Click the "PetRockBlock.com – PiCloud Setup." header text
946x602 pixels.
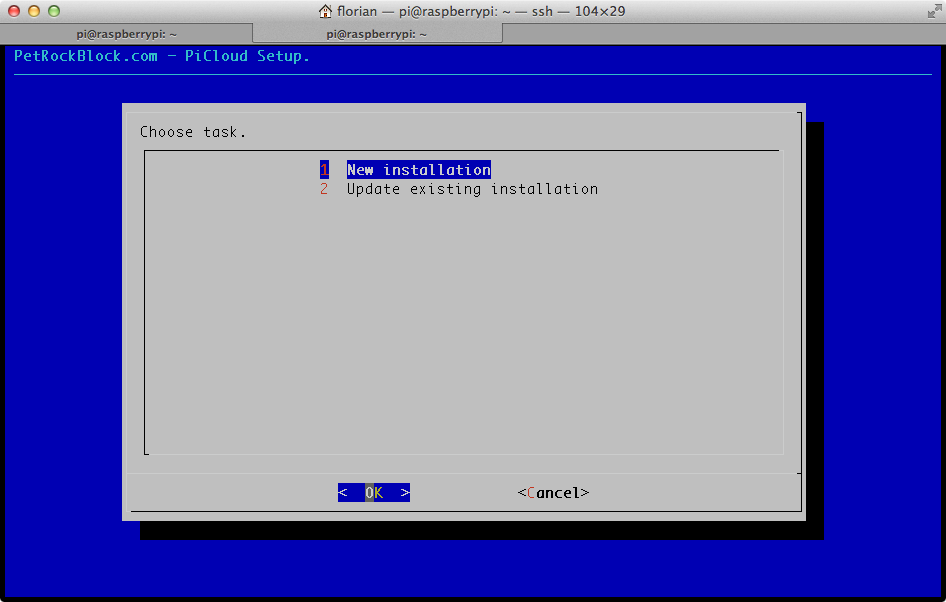click(x=162, y=56)
